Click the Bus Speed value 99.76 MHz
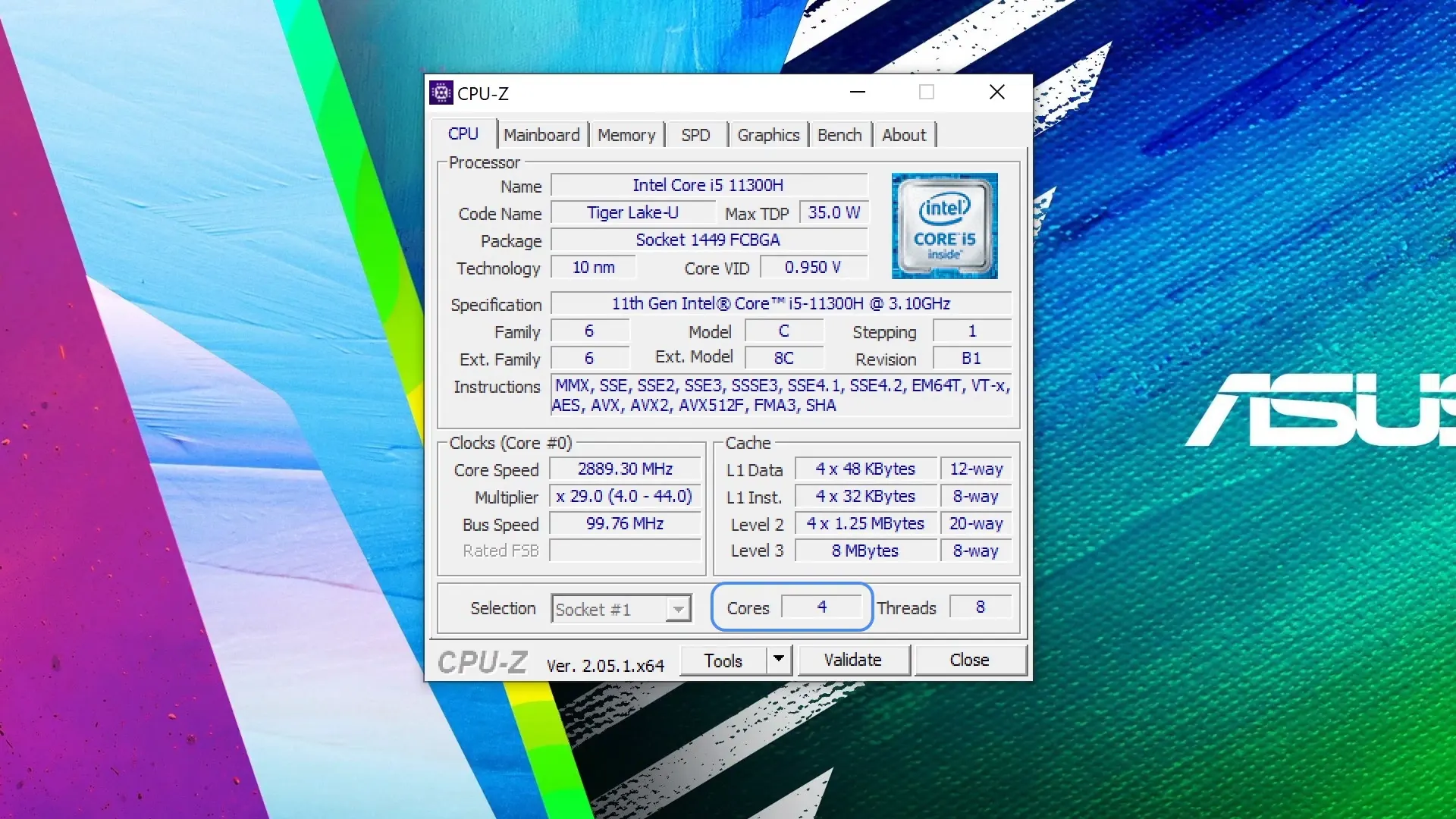This screenshot has width=1456, height=819. [x=625, y=523]
